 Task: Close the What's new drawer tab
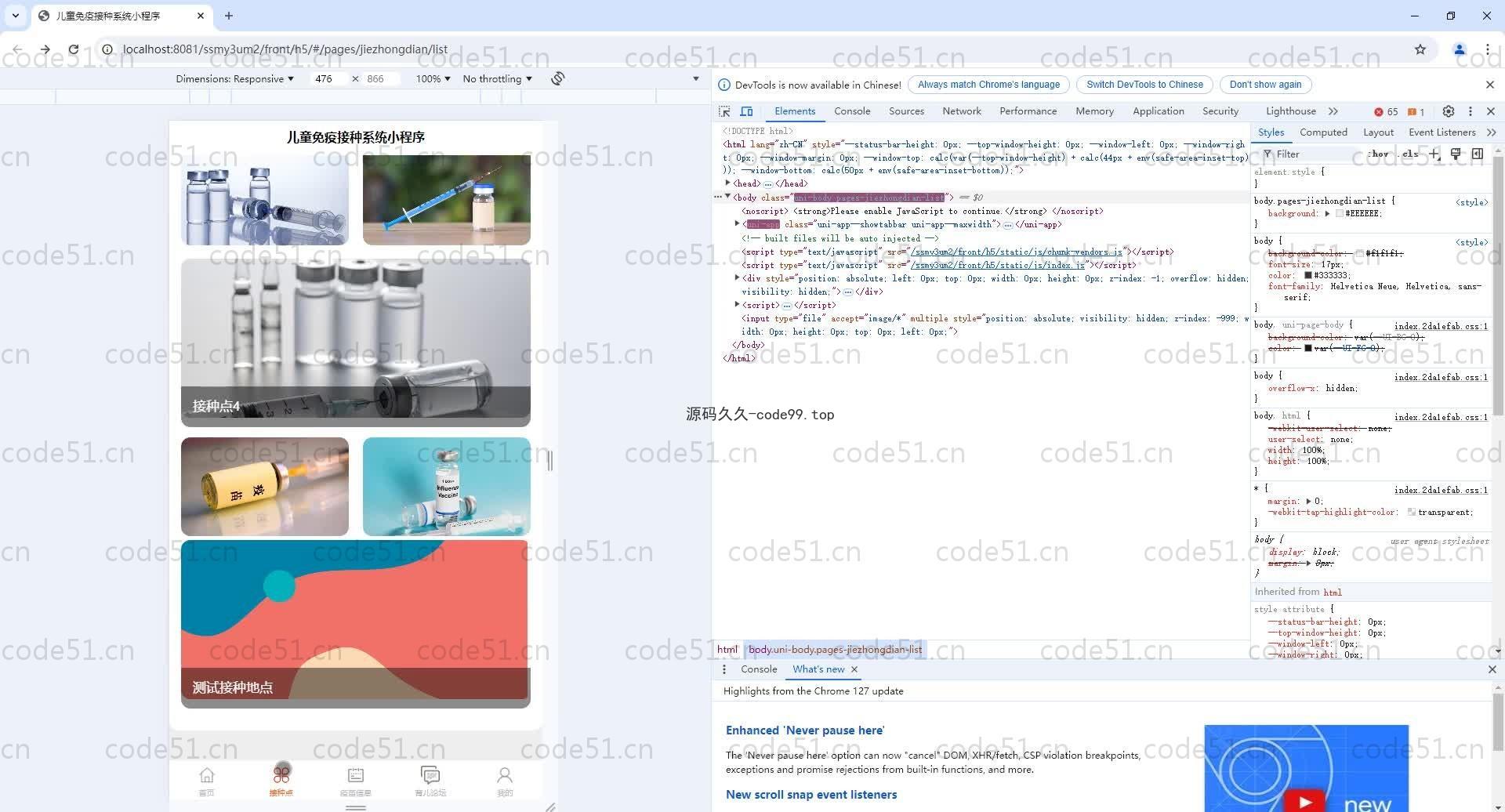[x=854, y=669]
